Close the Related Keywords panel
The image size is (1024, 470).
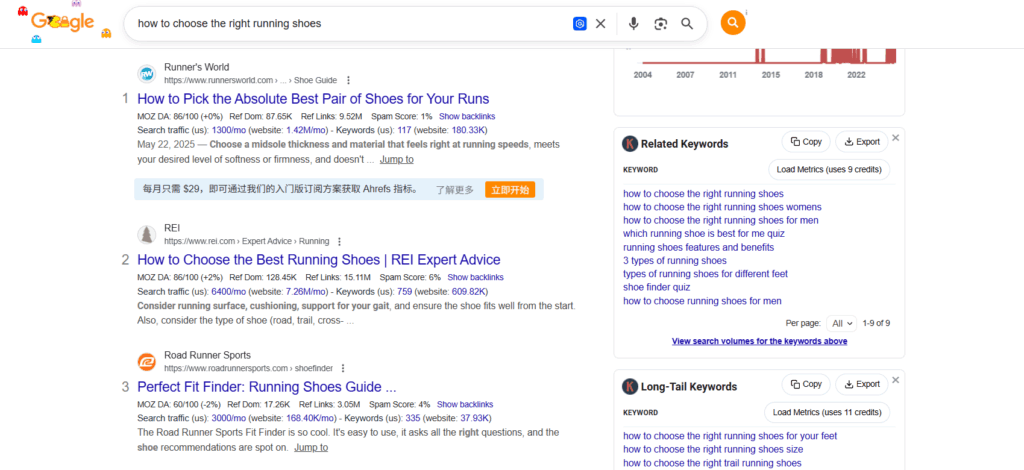[x=896, y=138]
